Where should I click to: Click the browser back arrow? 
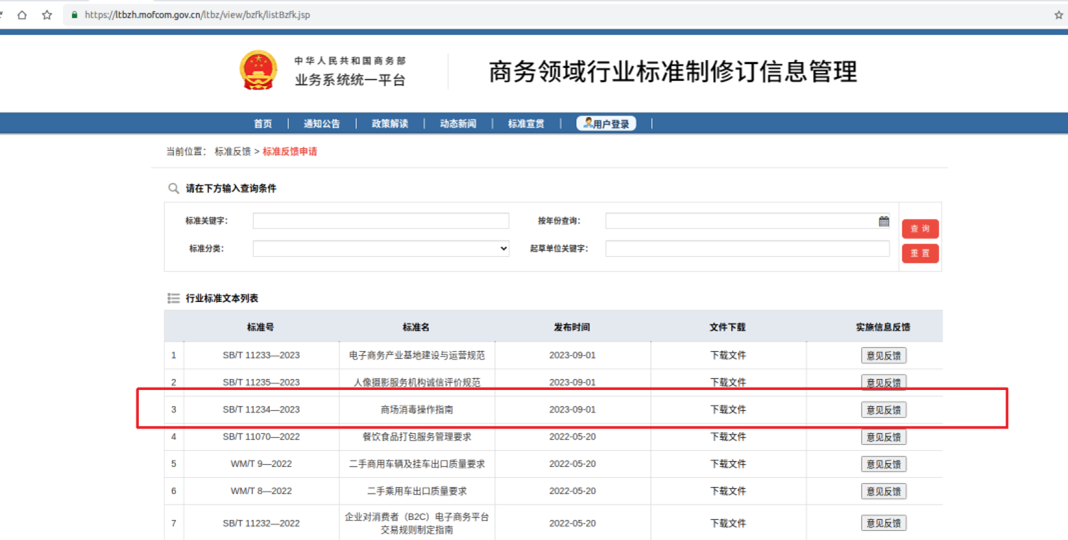(x=4, y=15)
